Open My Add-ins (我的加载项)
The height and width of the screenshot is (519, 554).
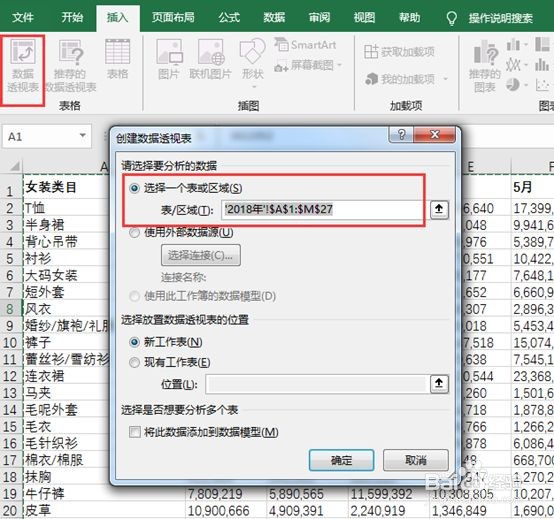400,79
